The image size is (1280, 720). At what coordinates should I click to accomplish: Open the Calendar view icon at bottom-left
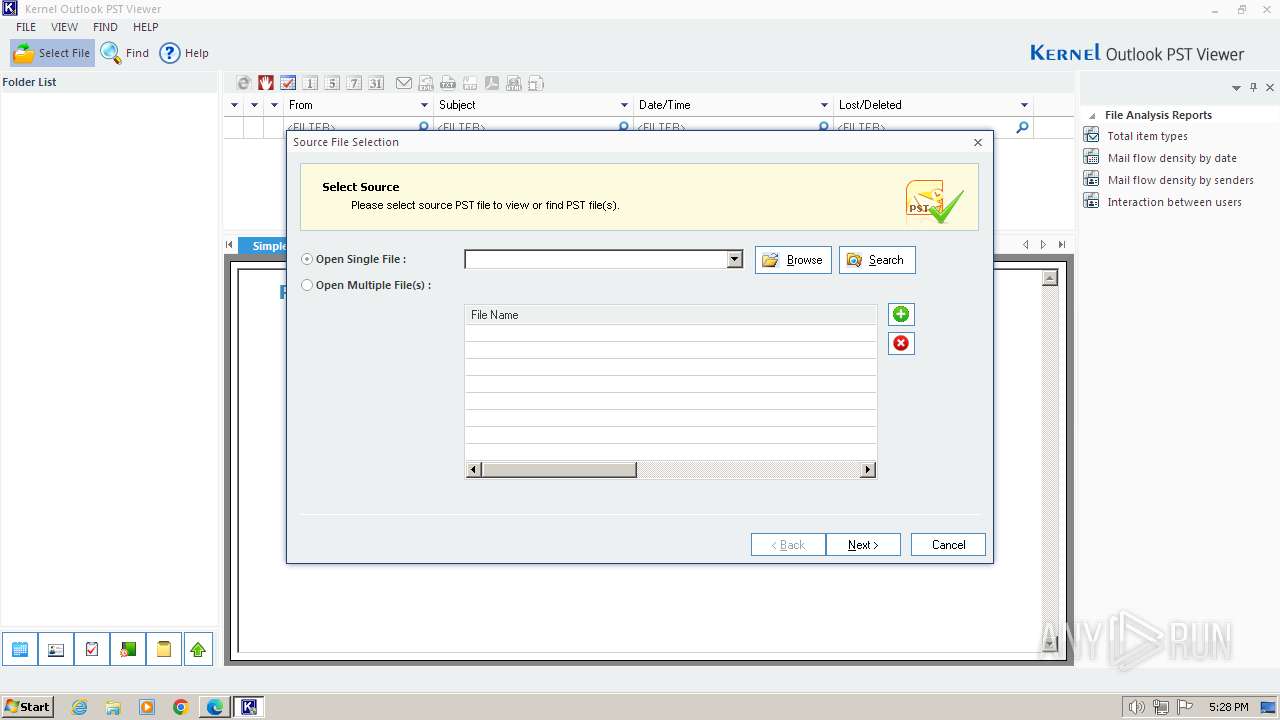[x=19, y=650]
